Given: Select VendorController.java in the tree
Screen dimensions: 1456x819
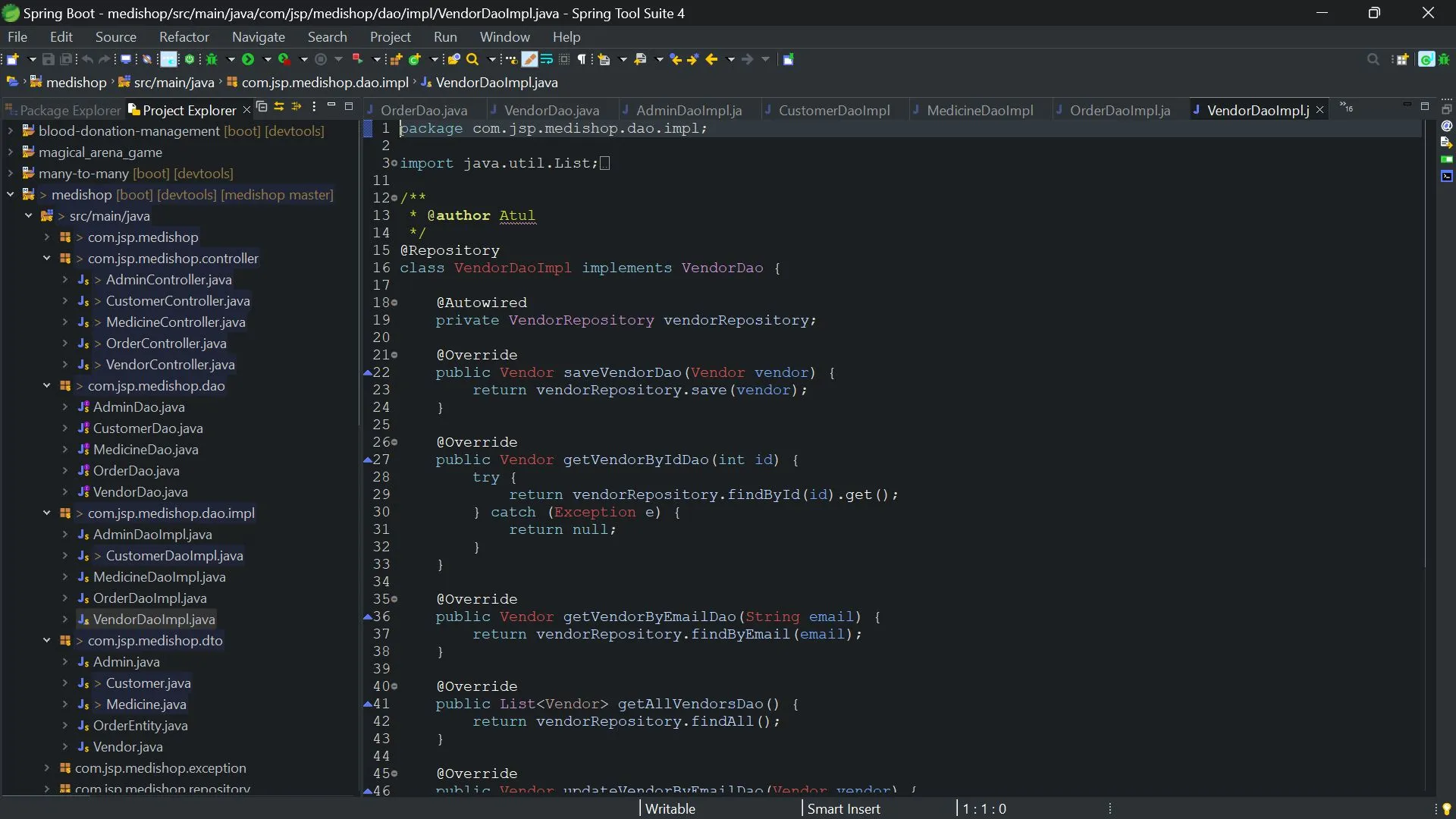Looking at the screenshot, I should click(x=170, y=365).
